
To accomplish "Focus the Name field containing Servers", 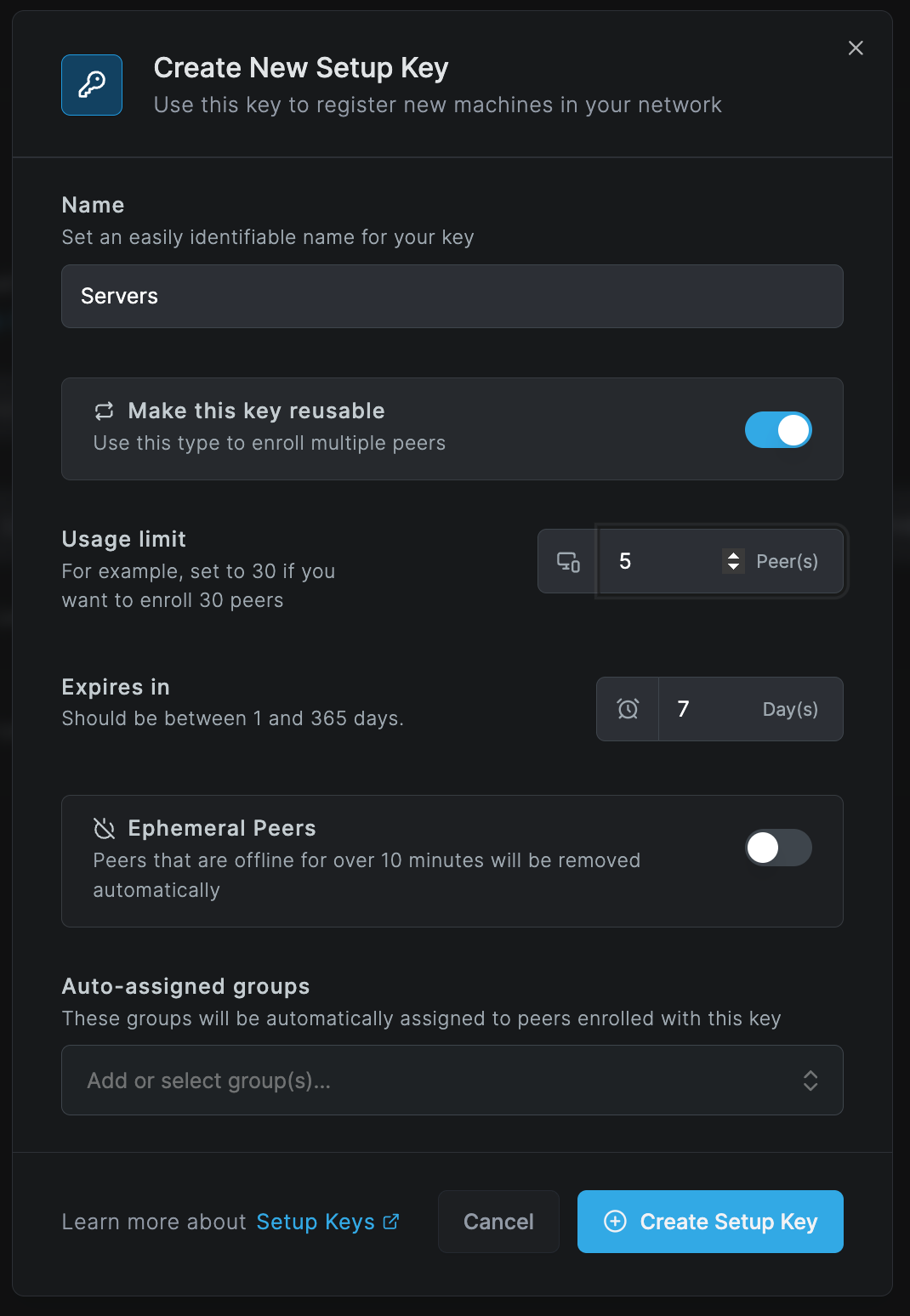I will [452, 296].
